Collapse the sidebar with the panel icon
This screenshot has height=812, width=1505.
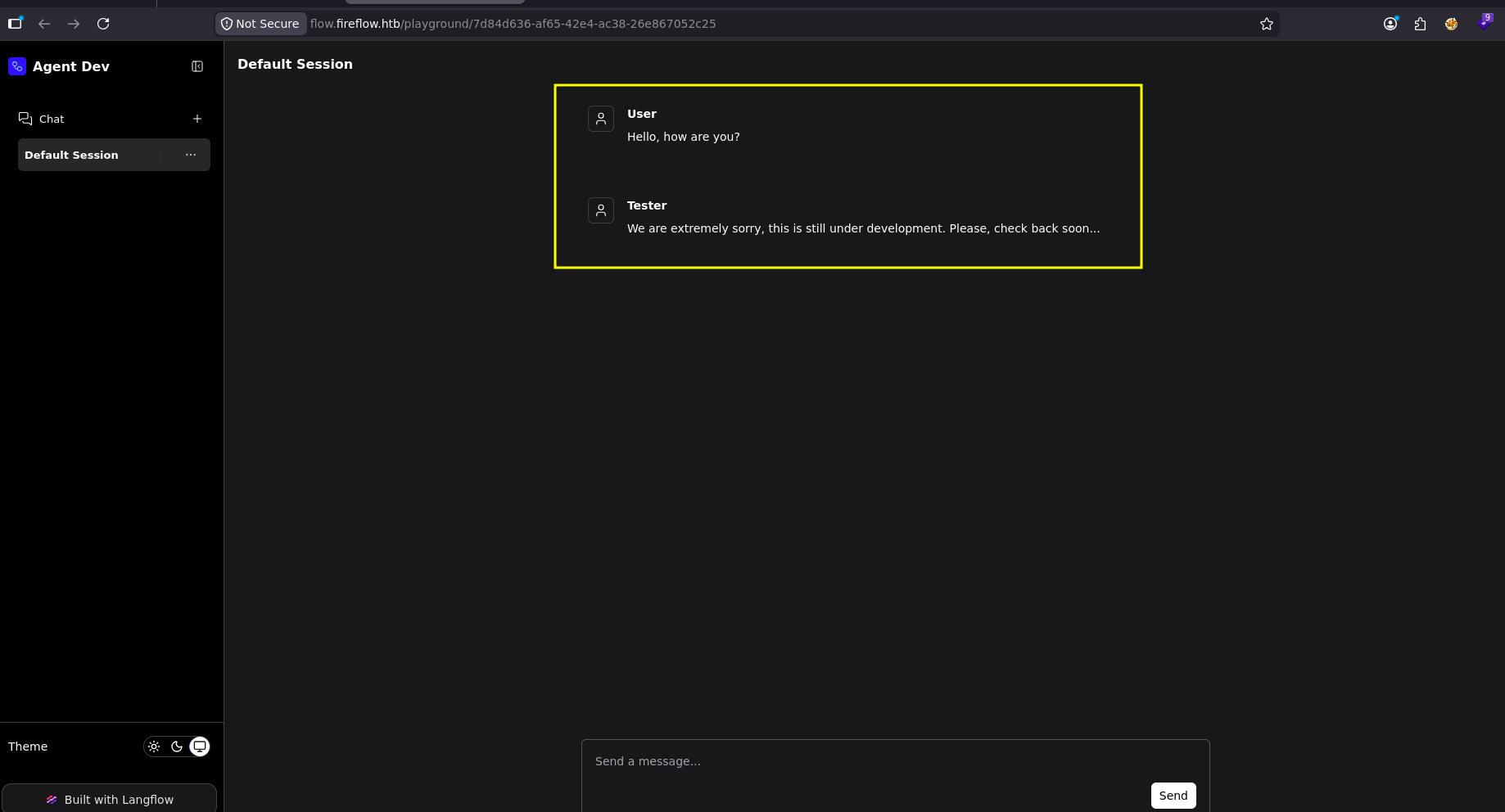tap(197, 66)
